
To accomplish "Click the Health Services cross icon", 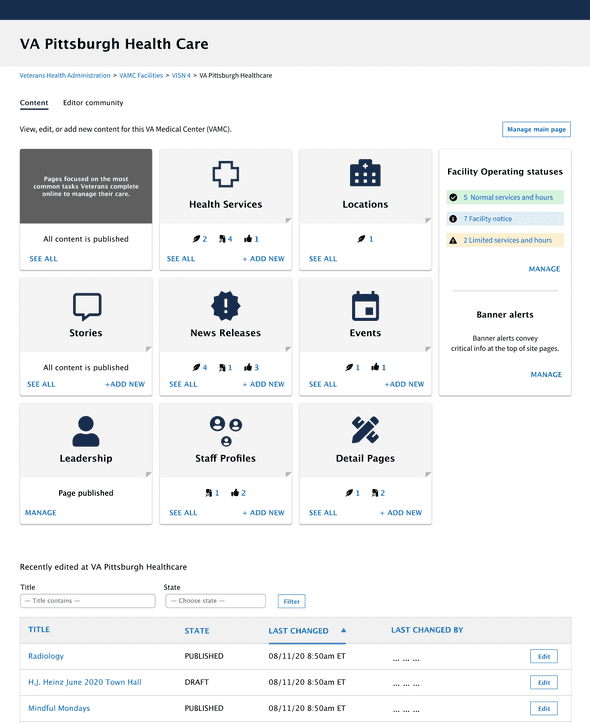I will pyautogui.click(x=225, y=174).
